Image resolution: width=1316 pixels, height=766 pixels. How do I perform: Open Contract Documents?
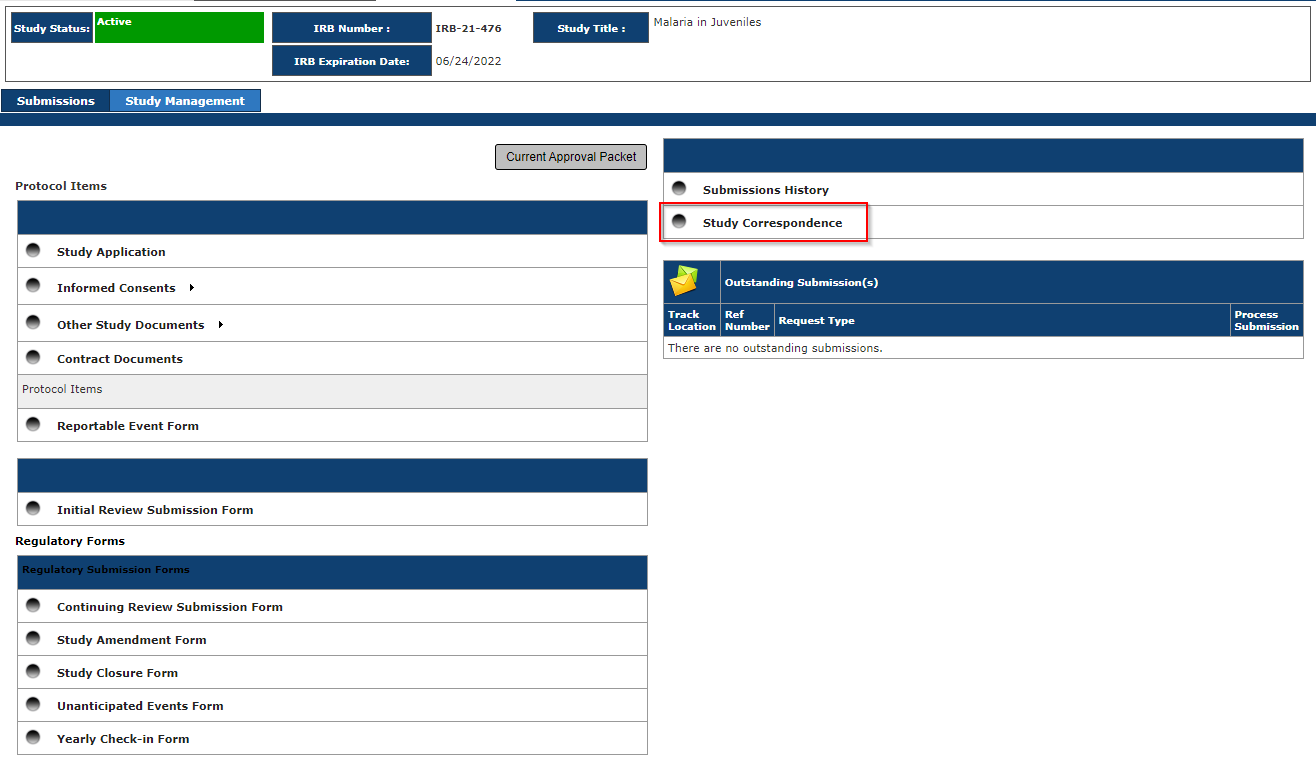click(x=120, y=359)
